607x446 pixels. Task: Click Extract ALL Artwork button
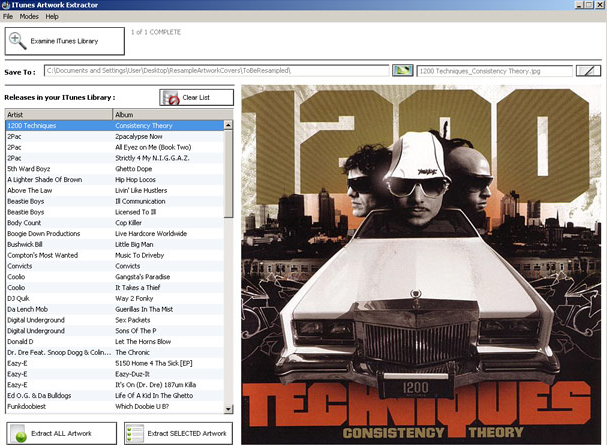click(62, 433)
